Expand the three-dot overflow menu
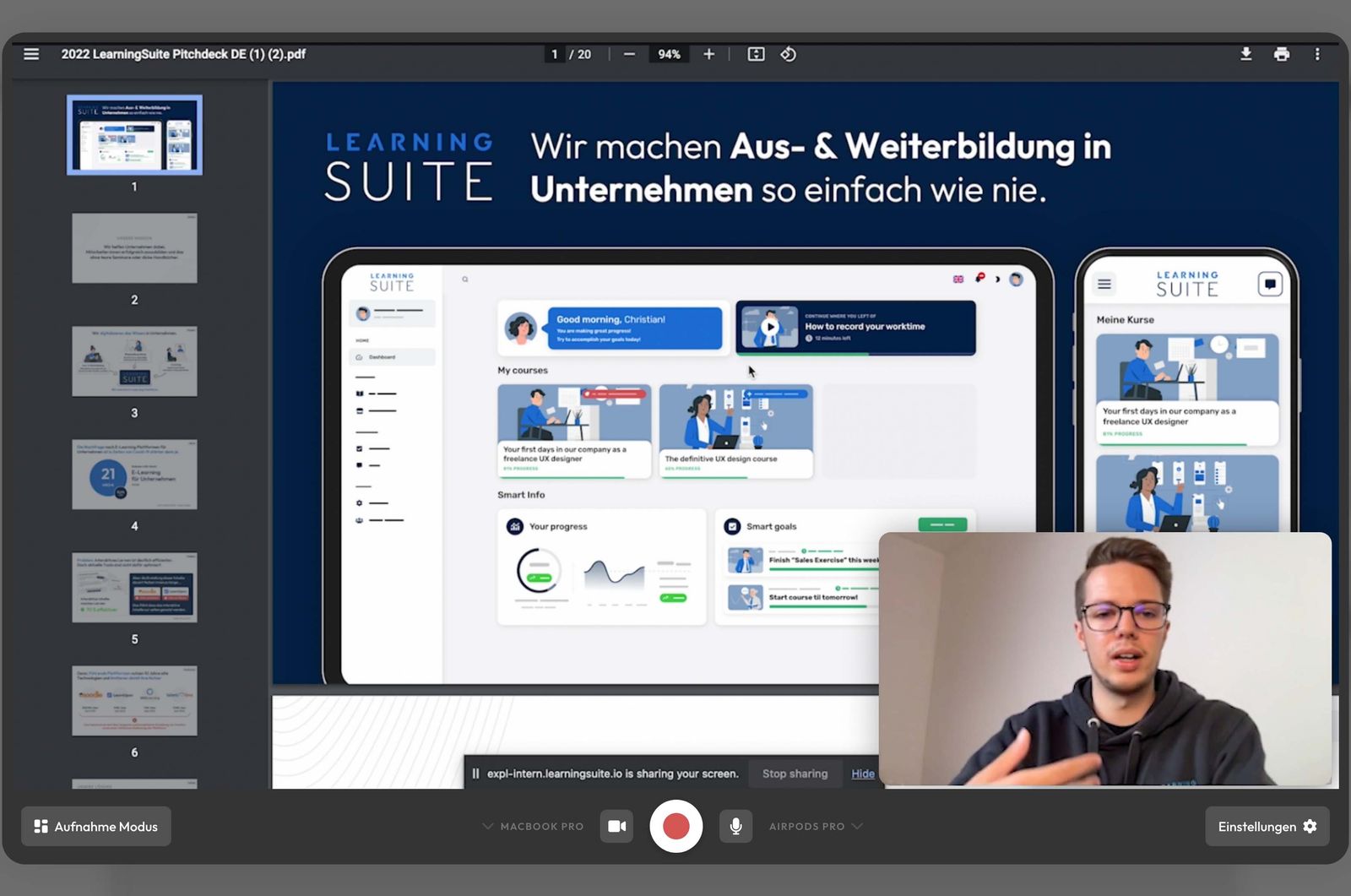This screenshot has height=896, width=1351. (x=1318, y=53)
